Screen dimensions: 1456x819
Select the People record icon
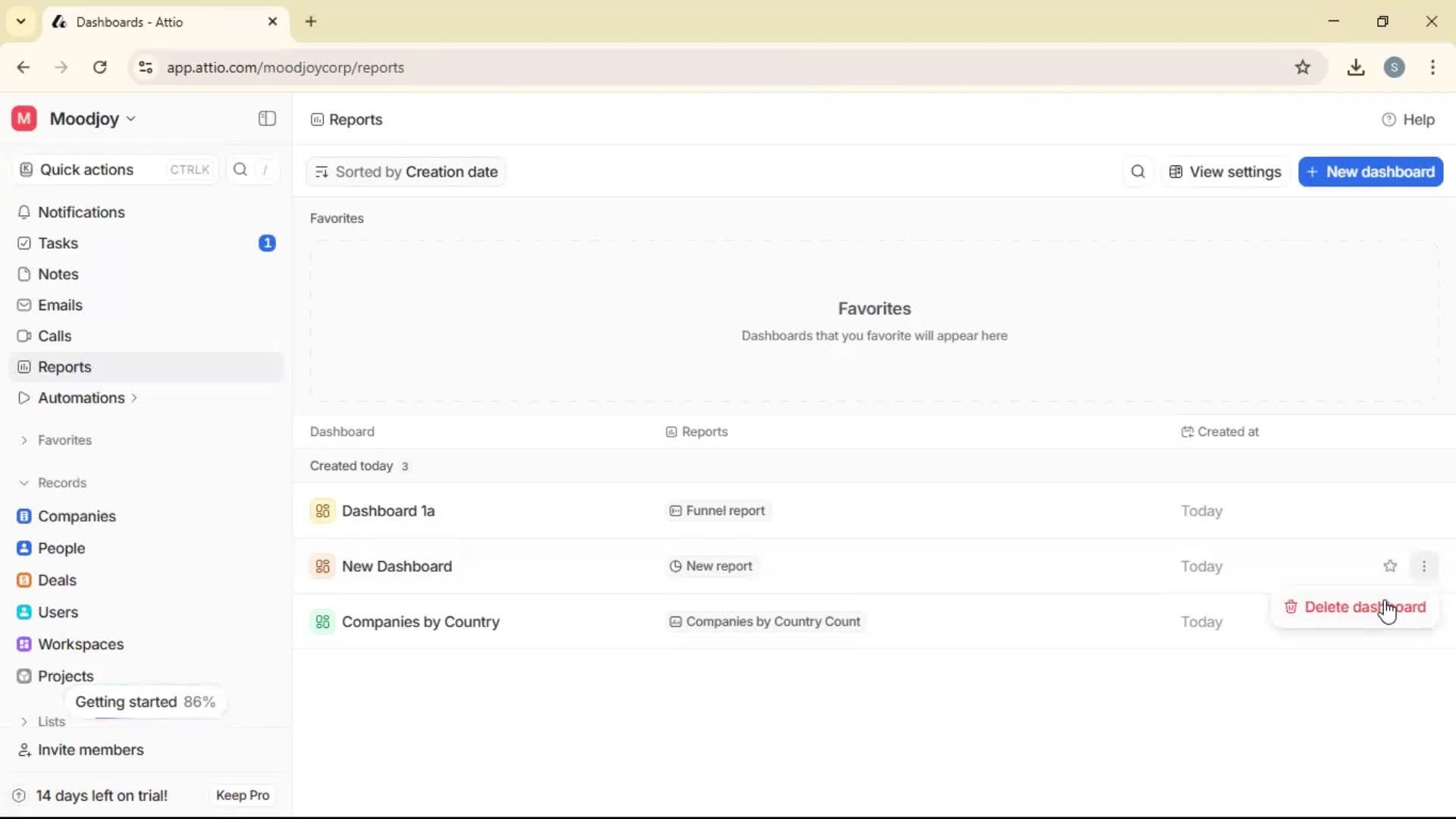pos(24,548)
